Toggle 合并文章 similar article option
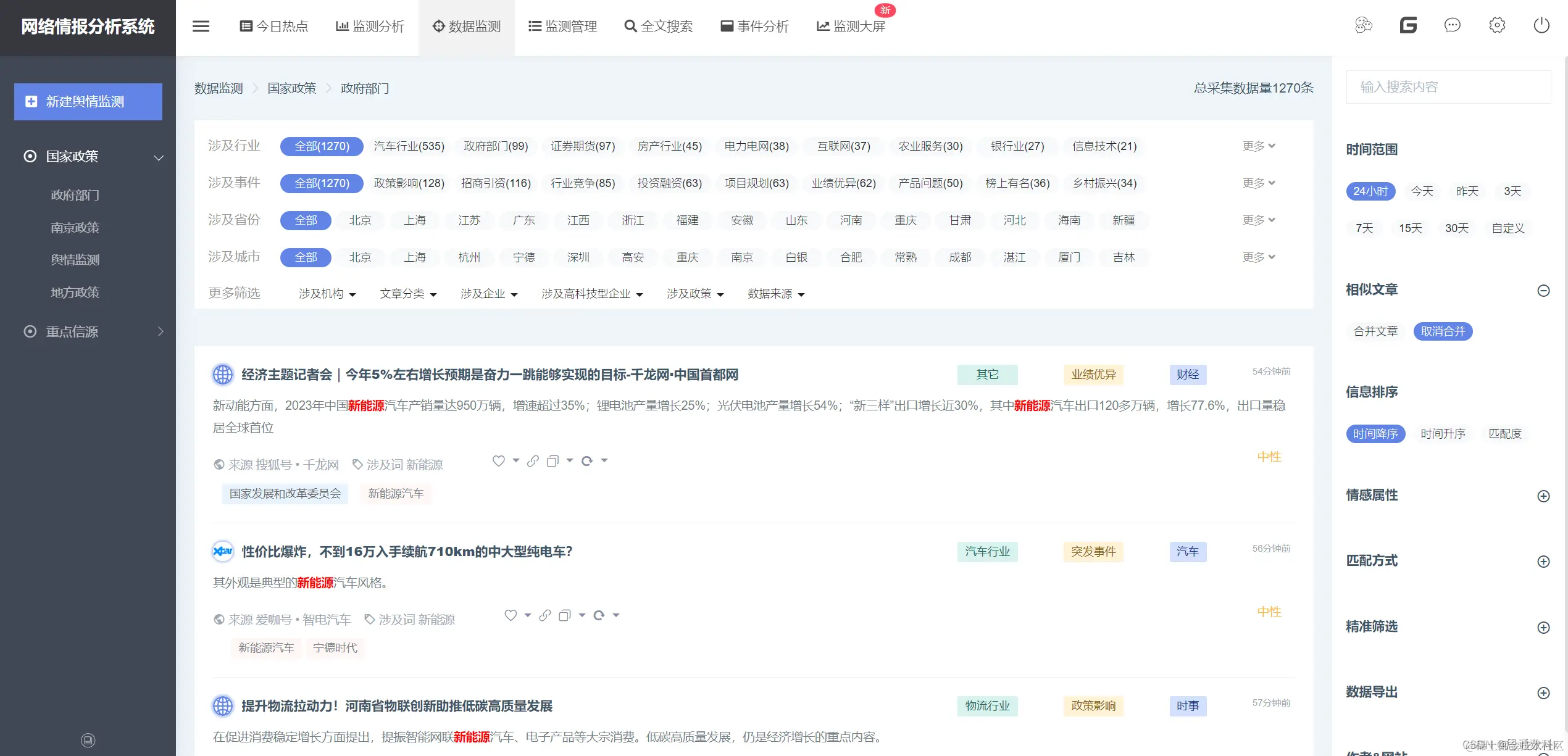The width and height of the screenshot is (1568, 756). [1375, 331]
